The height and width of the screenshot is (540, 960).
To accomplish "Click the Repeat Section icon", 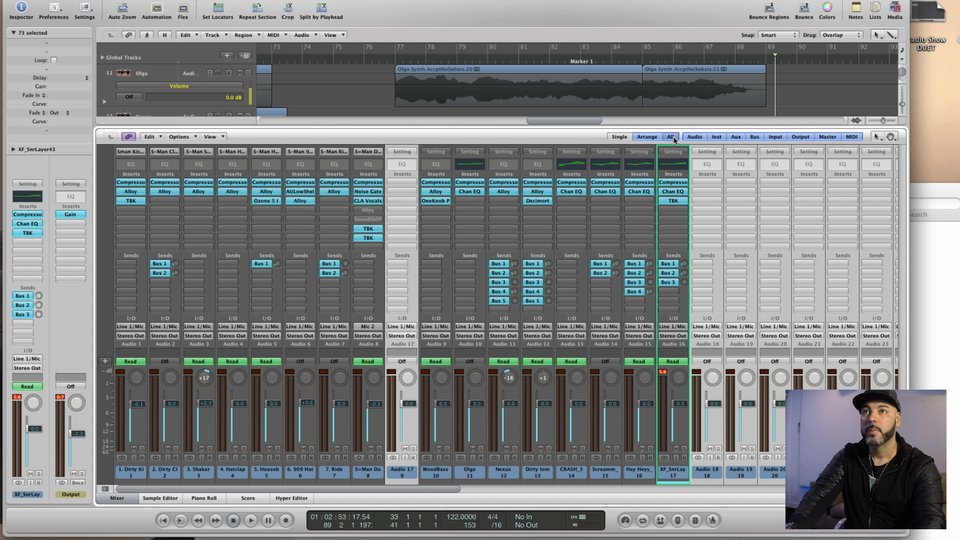I will pos(257,9).
